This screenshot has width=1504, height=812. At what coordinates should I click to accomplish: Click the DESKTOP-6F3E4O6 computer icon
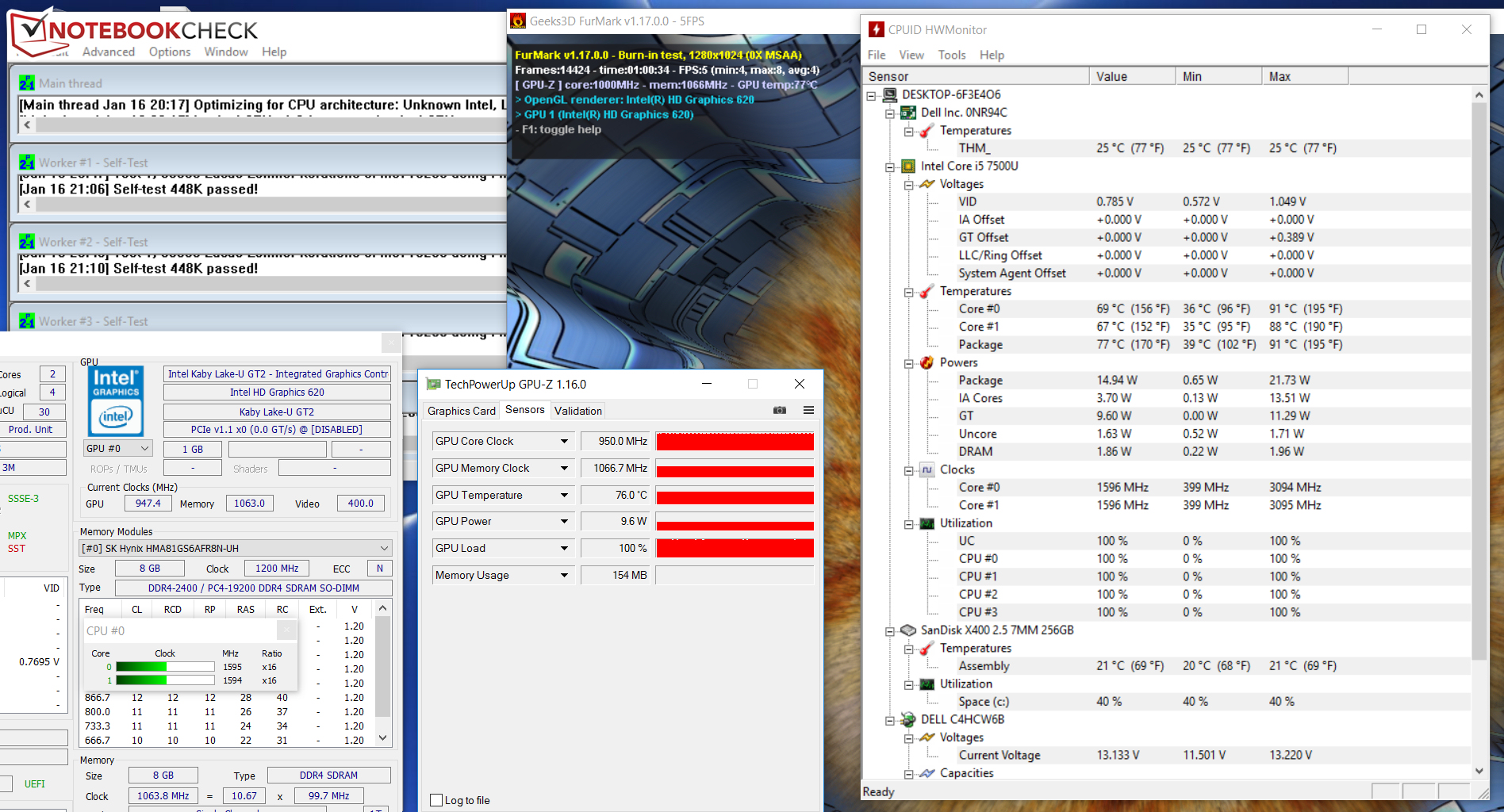coord(890,95)
